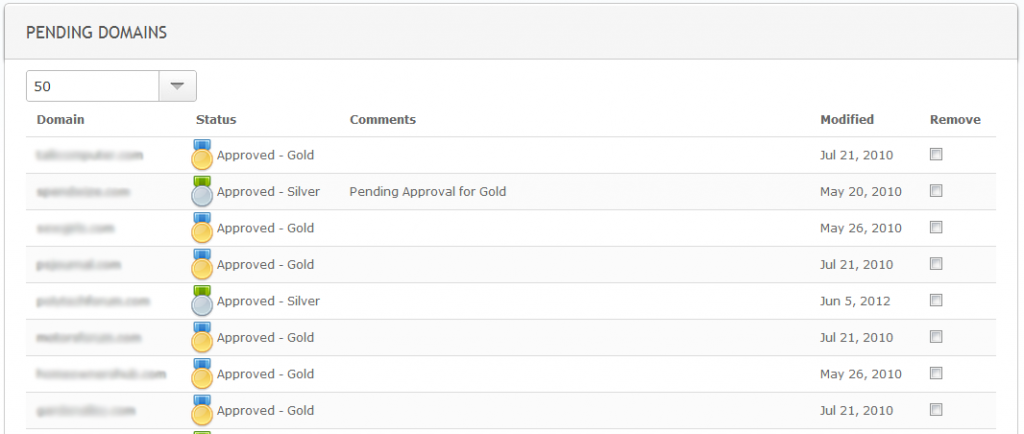Sort by the Modified column header
1024x434 pixels.
(x=847, y=120)
